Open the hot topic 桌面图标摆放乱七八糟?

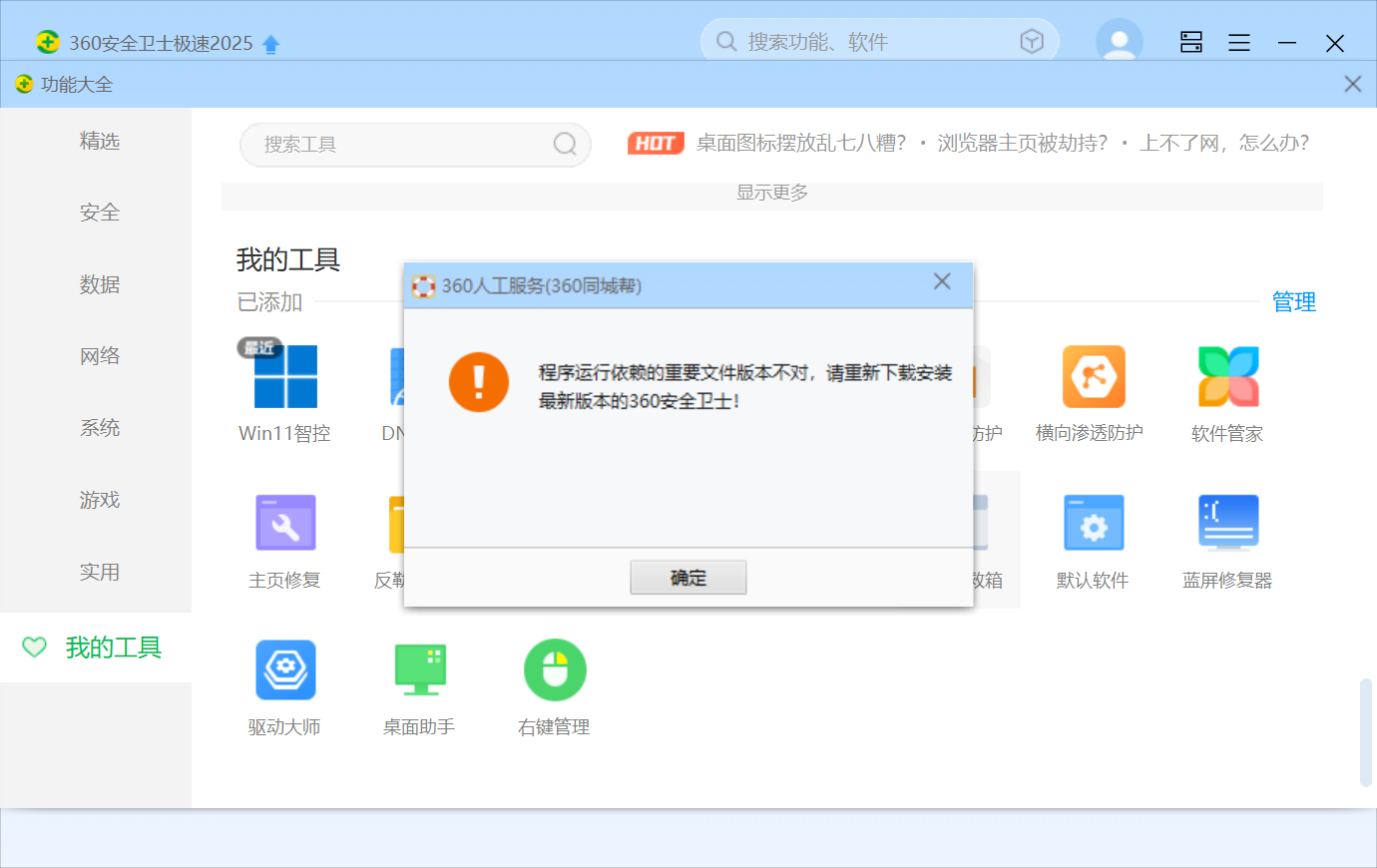pyautogui.click(x=801, y=144)
